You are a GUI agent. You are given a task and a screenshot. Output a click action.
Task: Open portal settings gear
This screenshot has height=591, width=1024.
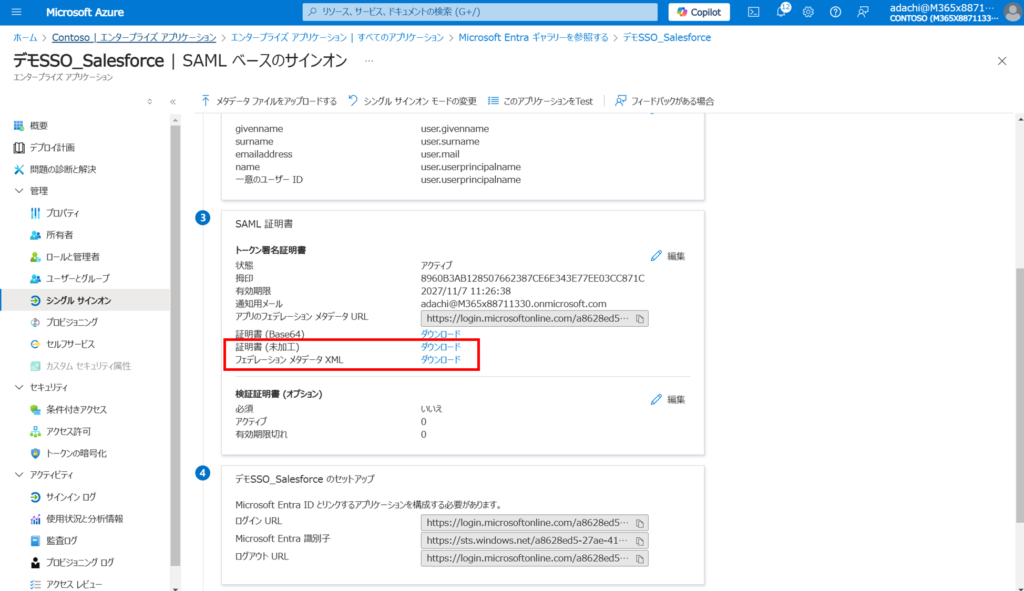click(808, 12)
